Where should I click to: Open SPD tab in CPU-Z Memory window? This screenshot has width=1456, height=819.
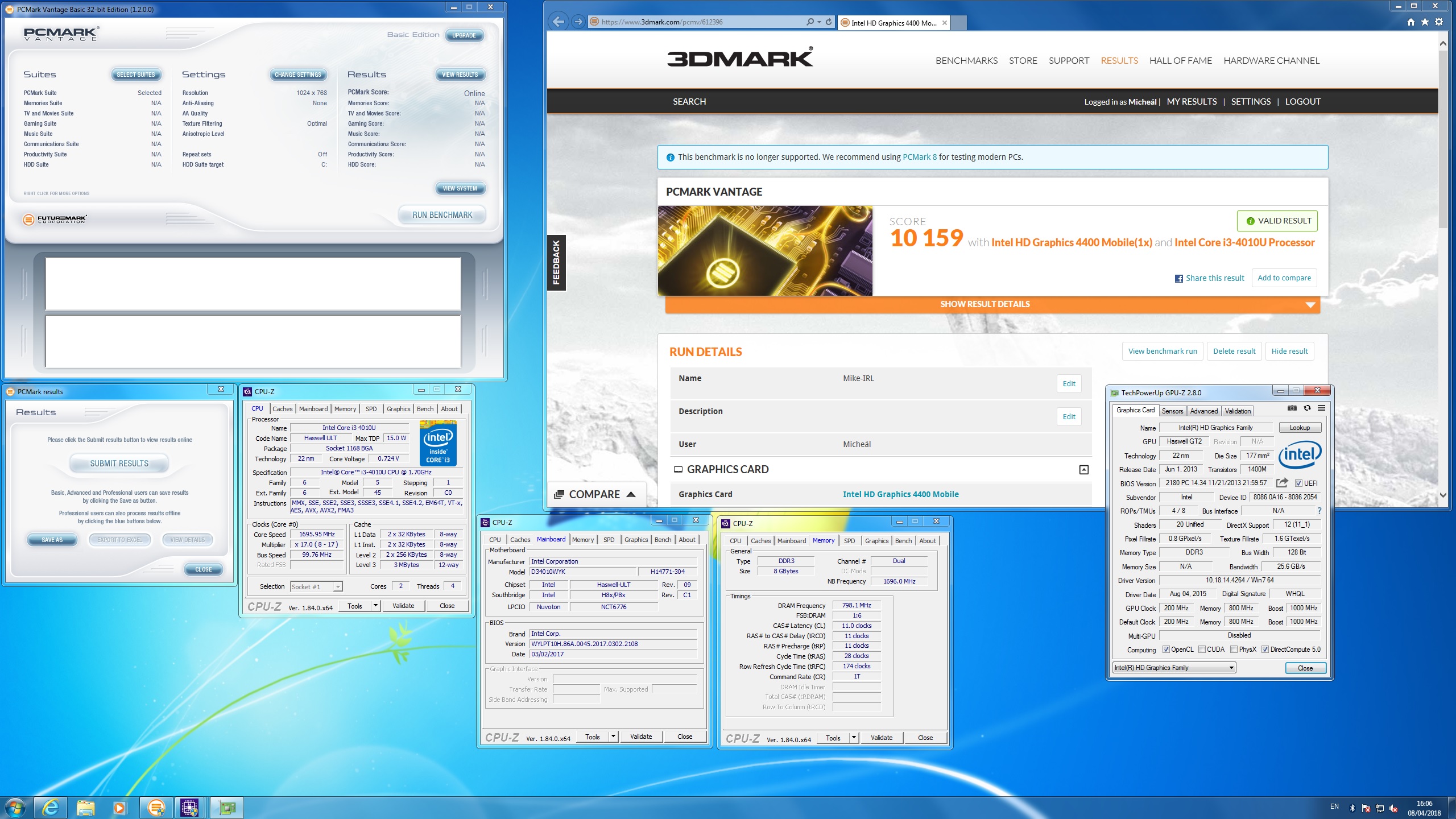click(x=850, y=541)
